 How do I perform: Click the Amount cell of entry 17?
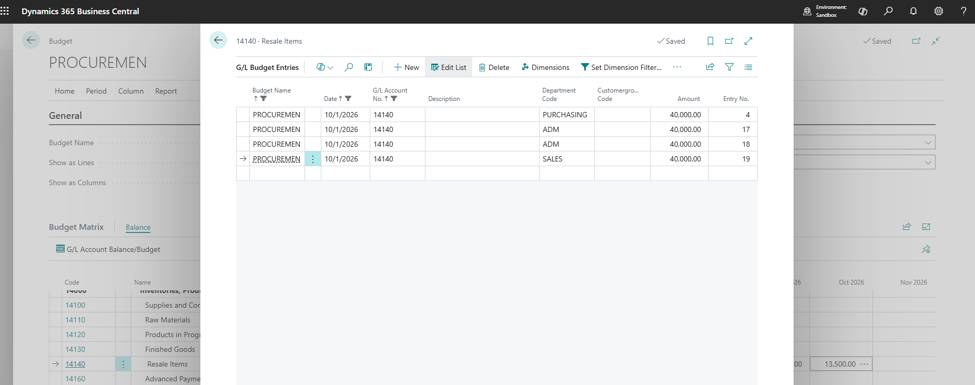(679, 129)
